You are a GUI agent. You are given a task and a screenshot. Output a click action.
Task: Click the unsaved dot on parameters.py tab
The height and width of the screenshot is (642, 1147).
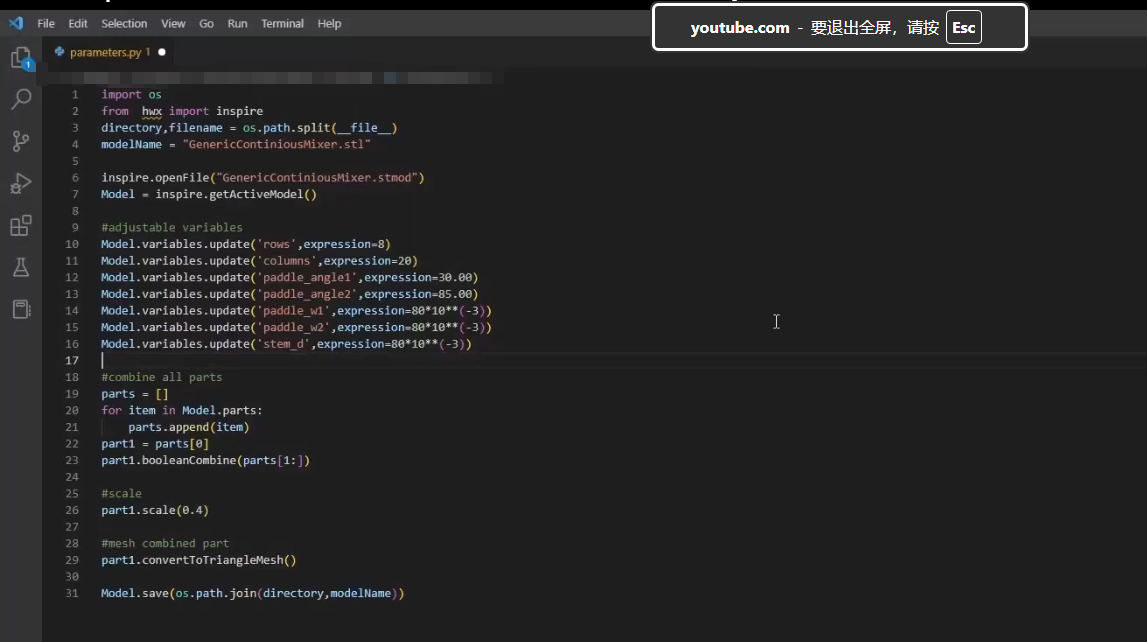(162, 52)
